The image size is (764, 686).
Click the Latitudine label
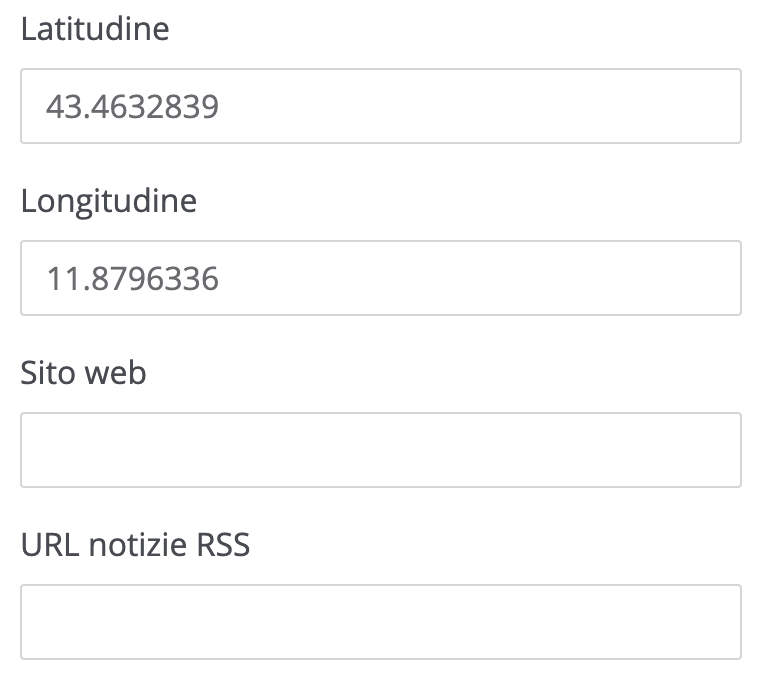pyautogui.click(x=95, y=29)
